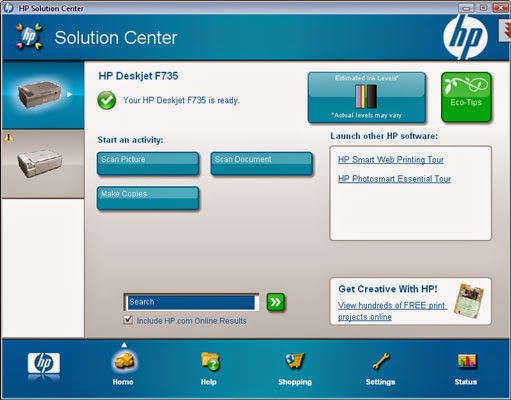
Task: Click 'Your HP Deskjet F735 is ready.' text
Action: click(181, 100)
